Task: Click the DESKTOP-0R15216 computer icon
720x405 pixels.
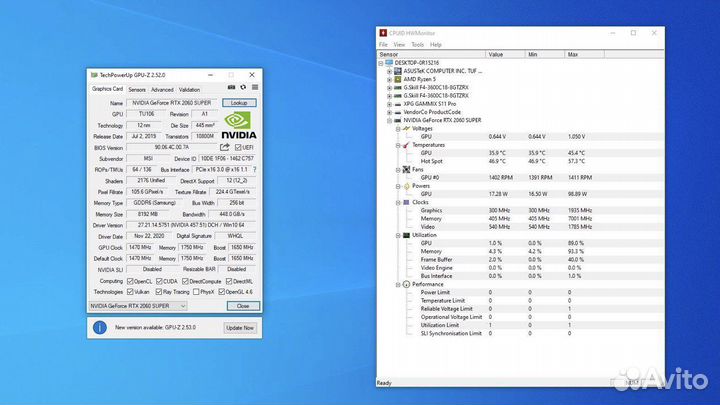Action: [x=389, y=62]
